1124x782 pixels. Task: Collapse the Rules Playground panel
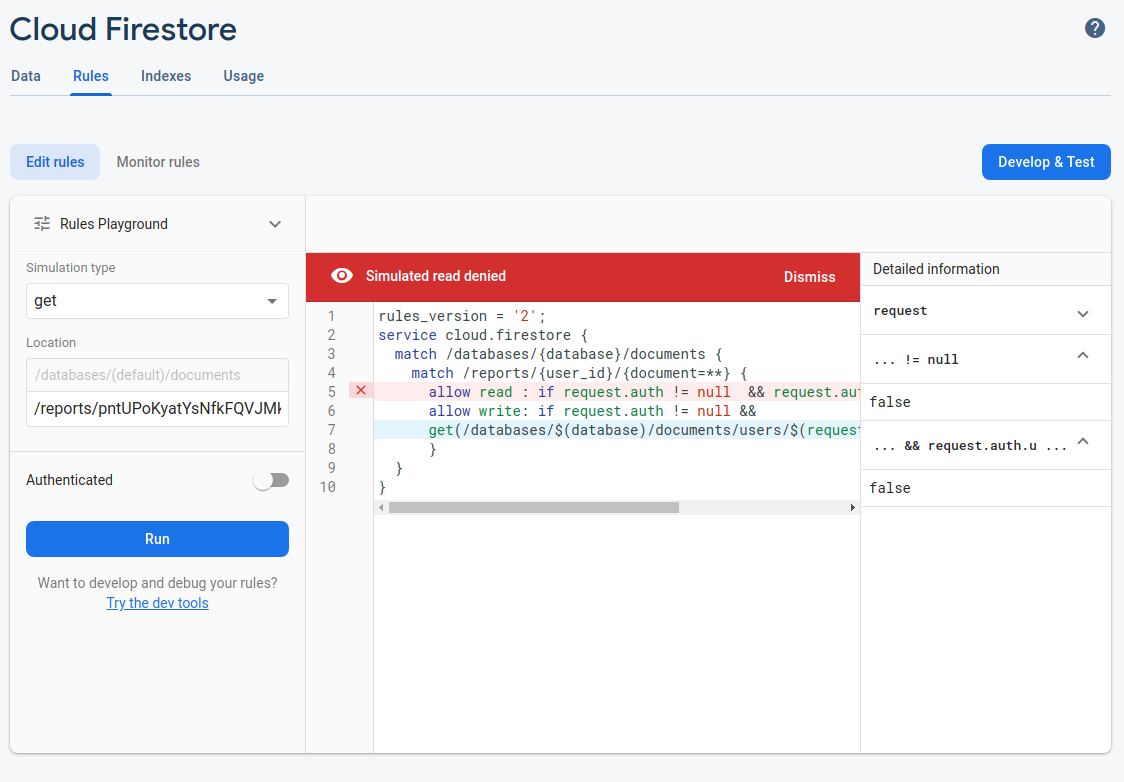(x=275, y=224)
